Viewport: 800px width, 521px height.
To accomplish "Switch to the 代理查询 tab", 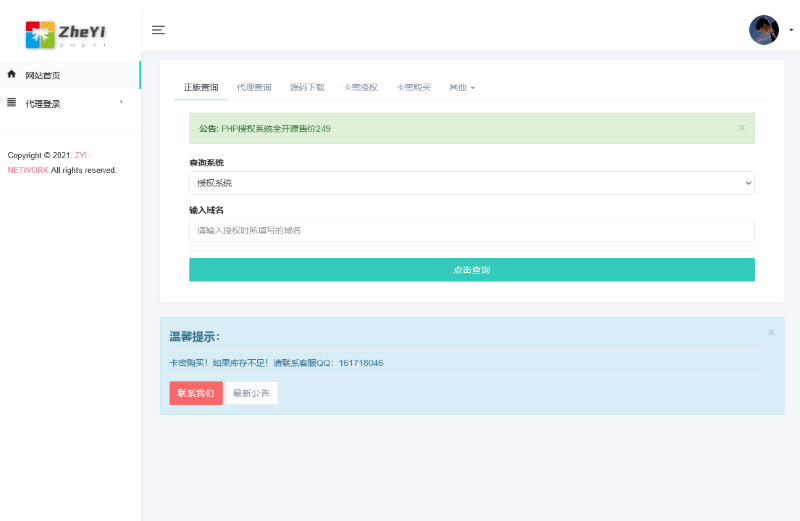I will click(254, 88).
